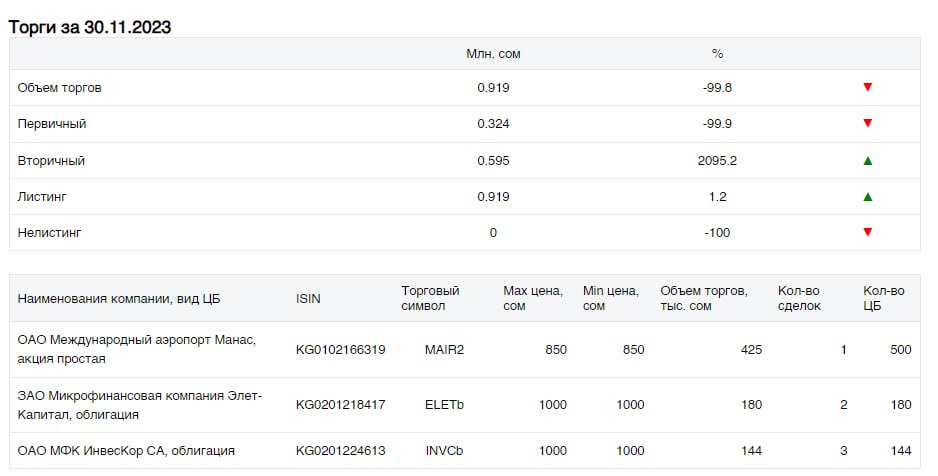The width and height of the screenshot is (938, 476).
Task: Click the 1000 max price for INVCb
Action: click(x=552, y=451)
